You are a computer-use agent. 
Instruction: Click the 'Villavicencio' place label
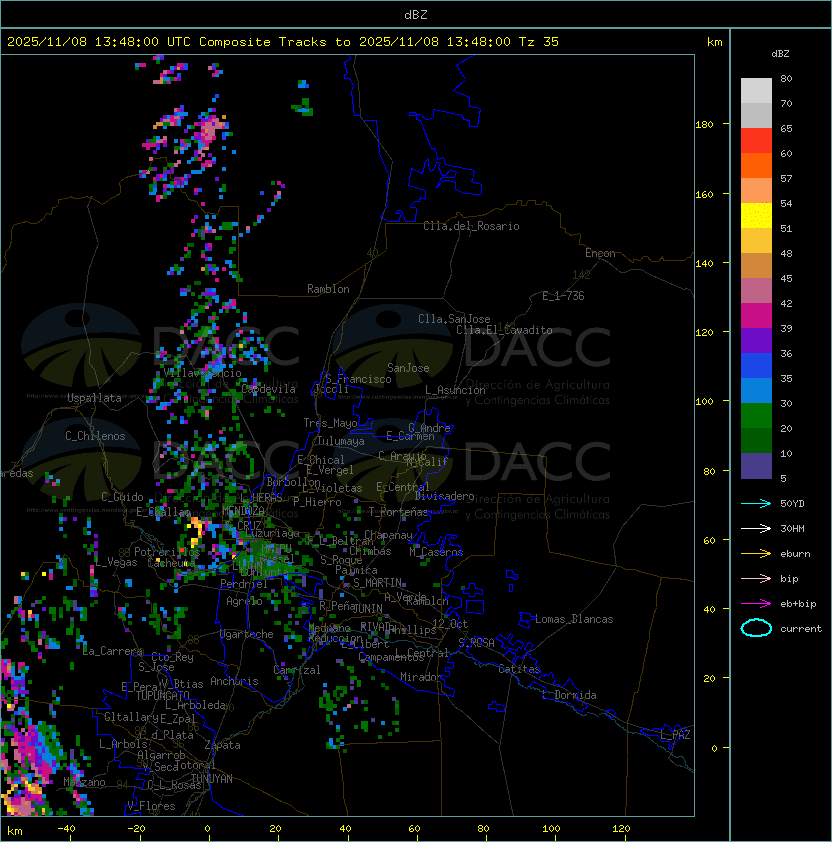pos(202,373)
